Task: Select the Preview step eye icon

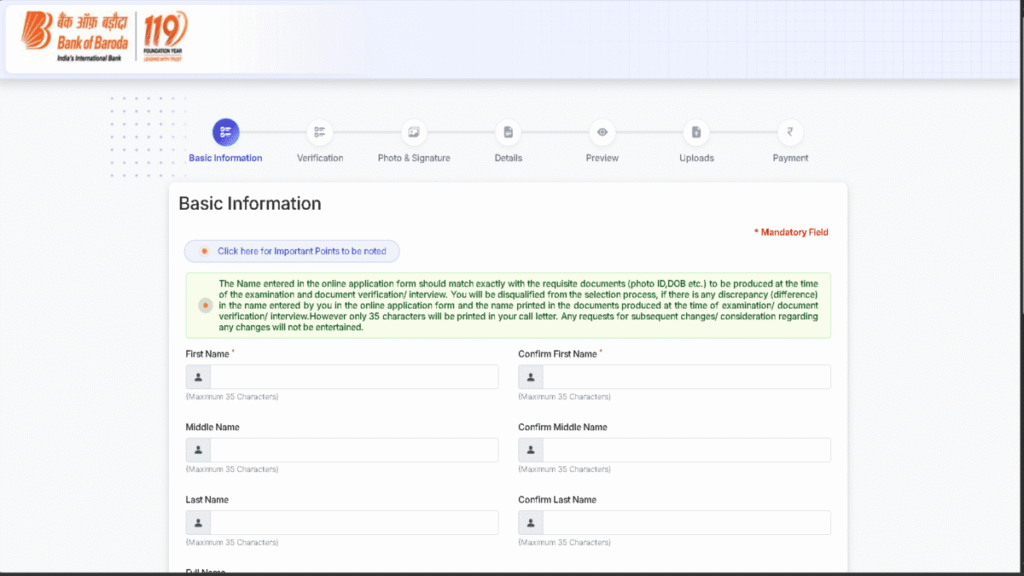Action: tap(602, 132)
